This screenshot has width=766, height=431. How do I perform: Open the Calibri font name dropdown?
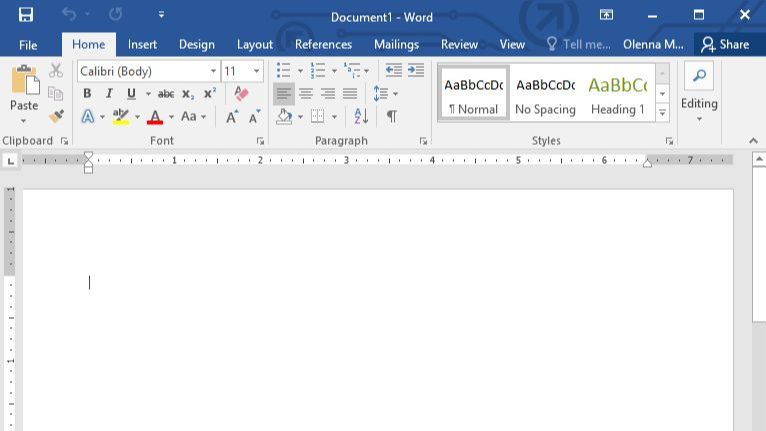(213, 71)
